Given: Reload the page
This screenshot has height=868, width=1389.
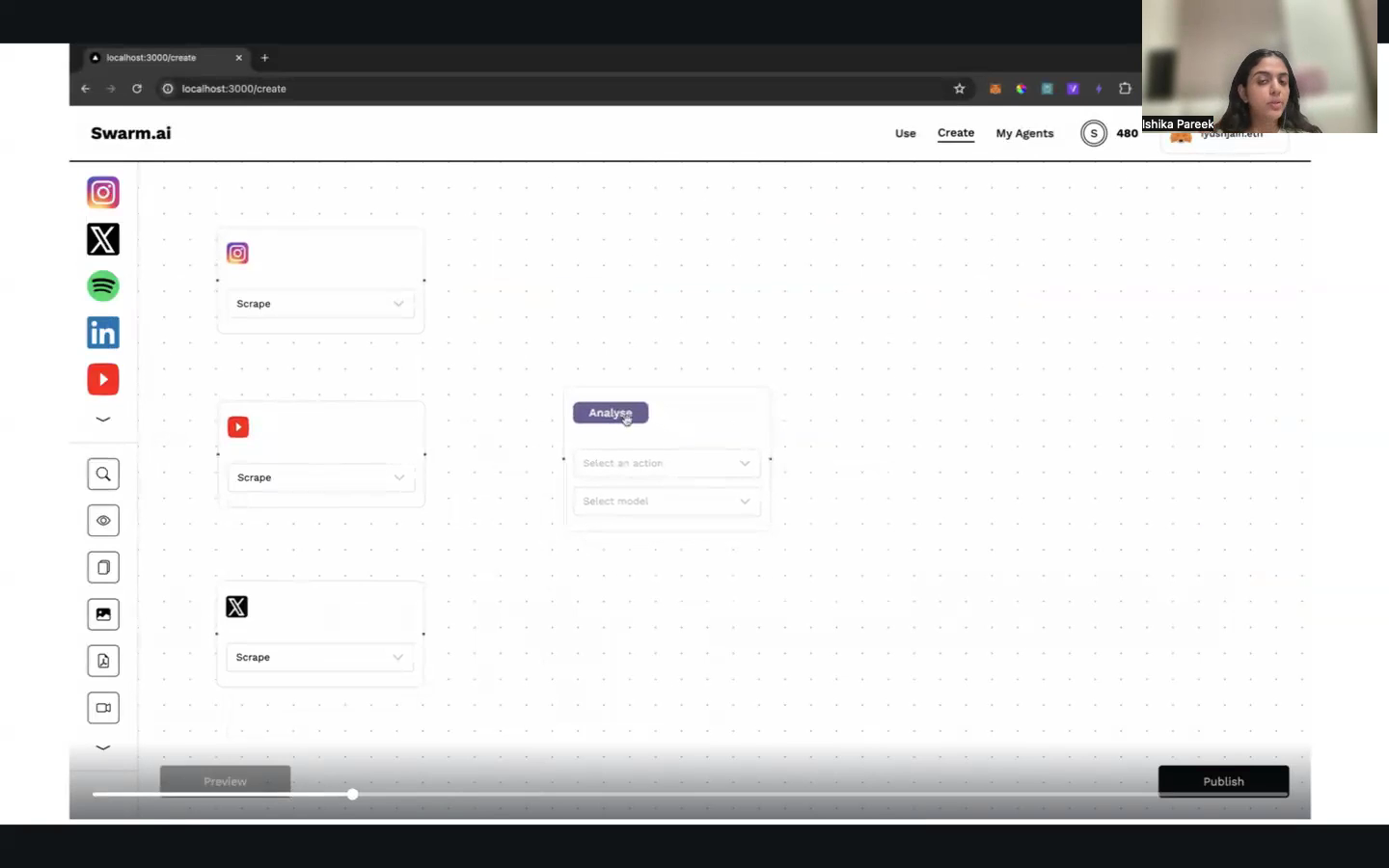Looking at the screenshot, I should click(137, 89).
